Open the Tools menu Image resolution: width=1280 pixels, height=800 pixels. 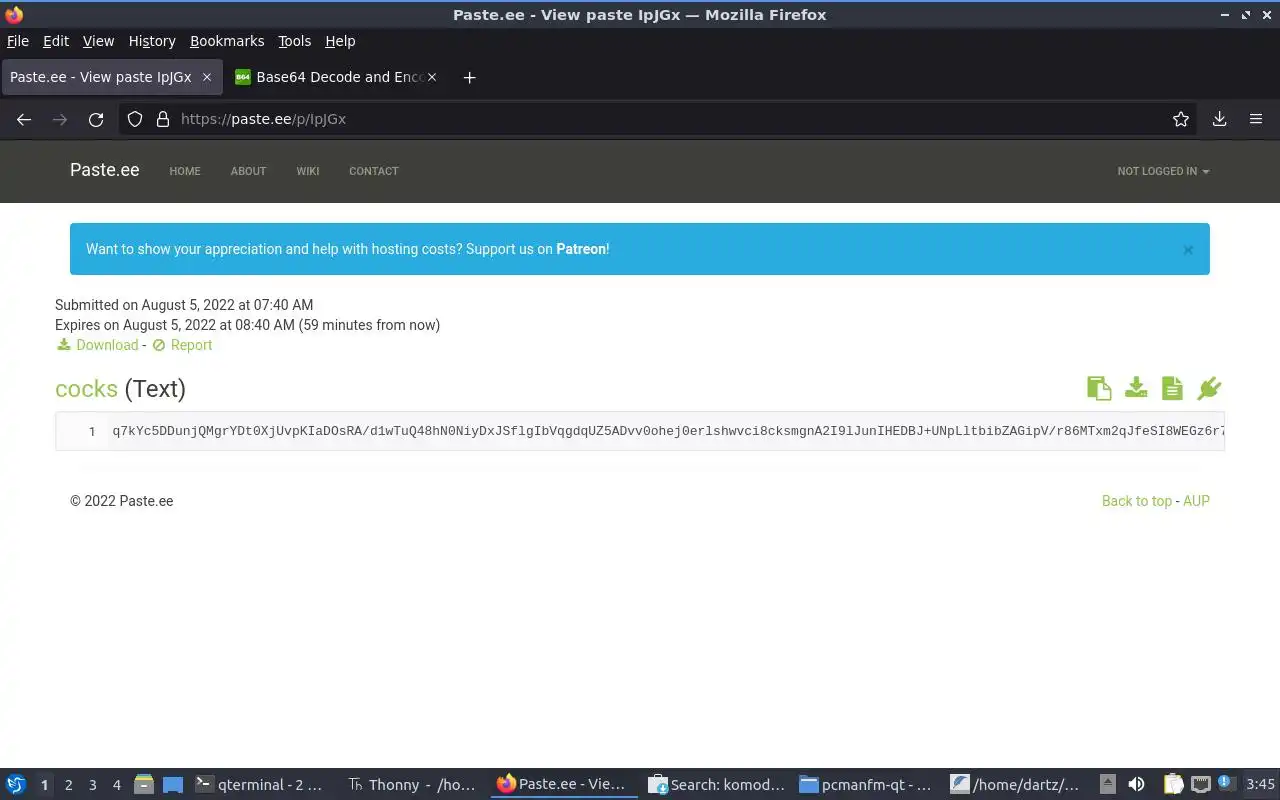click(295, 41)
